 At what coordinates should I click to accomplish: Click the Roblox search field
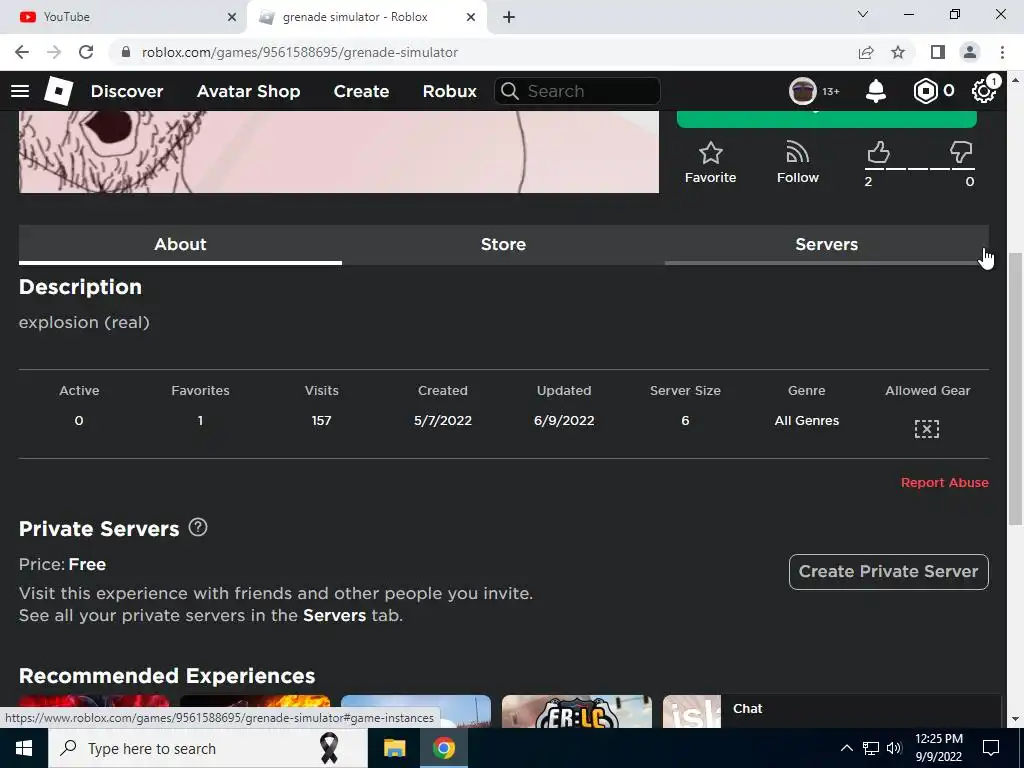577,91
